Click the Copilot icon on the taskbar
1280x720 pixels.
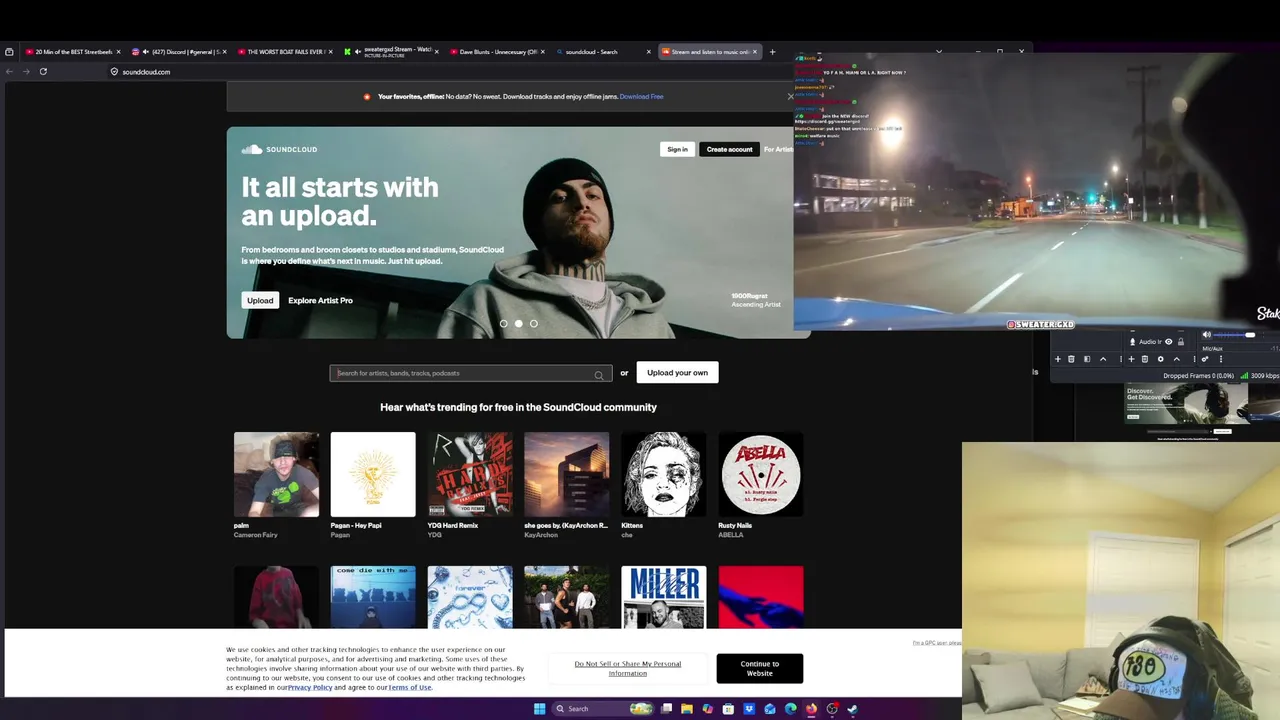click(x=708, y=709)
